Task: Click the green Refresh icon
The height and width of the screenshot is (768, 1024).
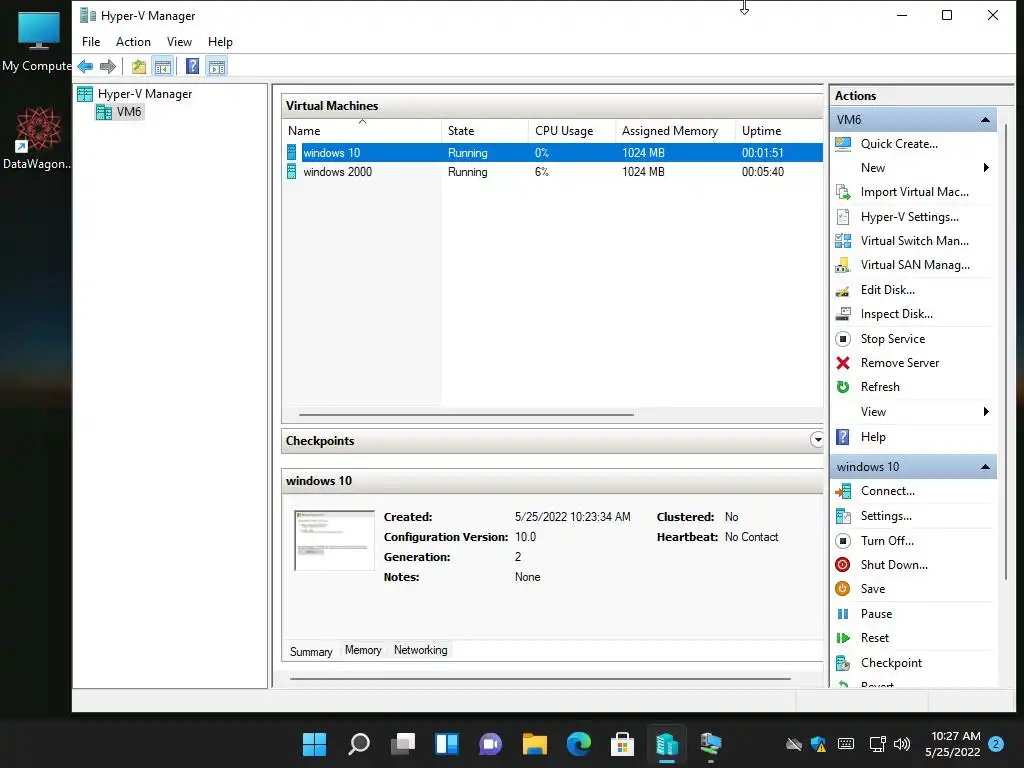Action: click(x=843, y=387)
